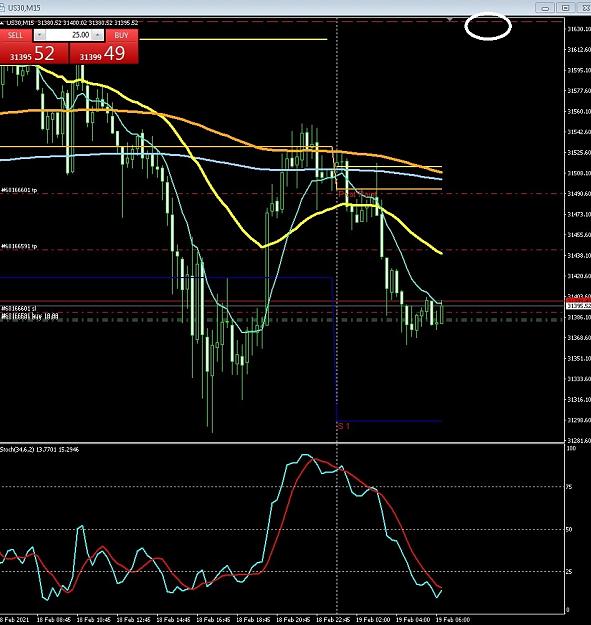Click the SELL one-click trading button
Screen dimensions: 591x625
pyautogui.click(x=16, y=35)
